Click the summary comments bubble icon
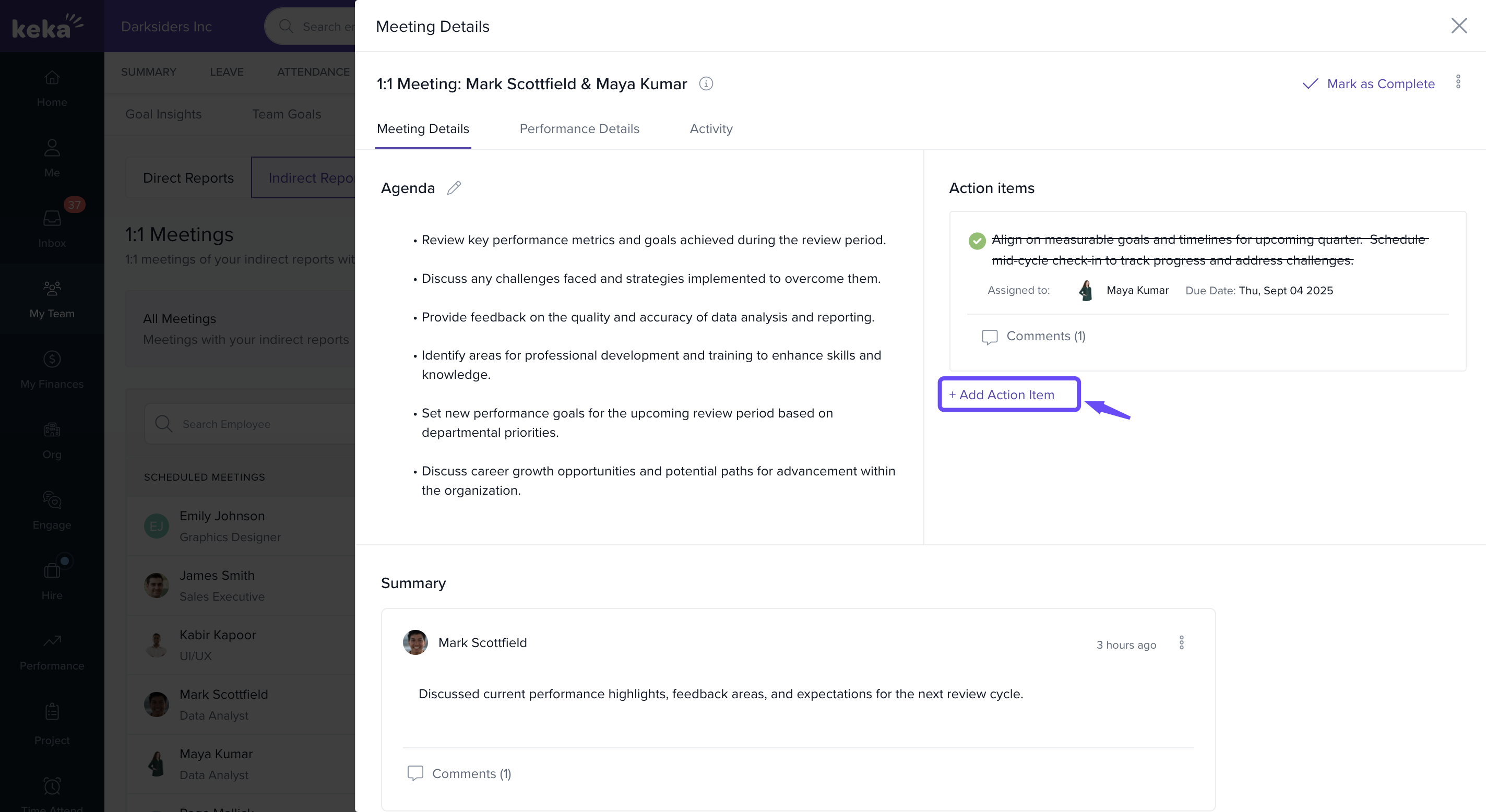This screenshot has width=1486, height=812. 415,773
